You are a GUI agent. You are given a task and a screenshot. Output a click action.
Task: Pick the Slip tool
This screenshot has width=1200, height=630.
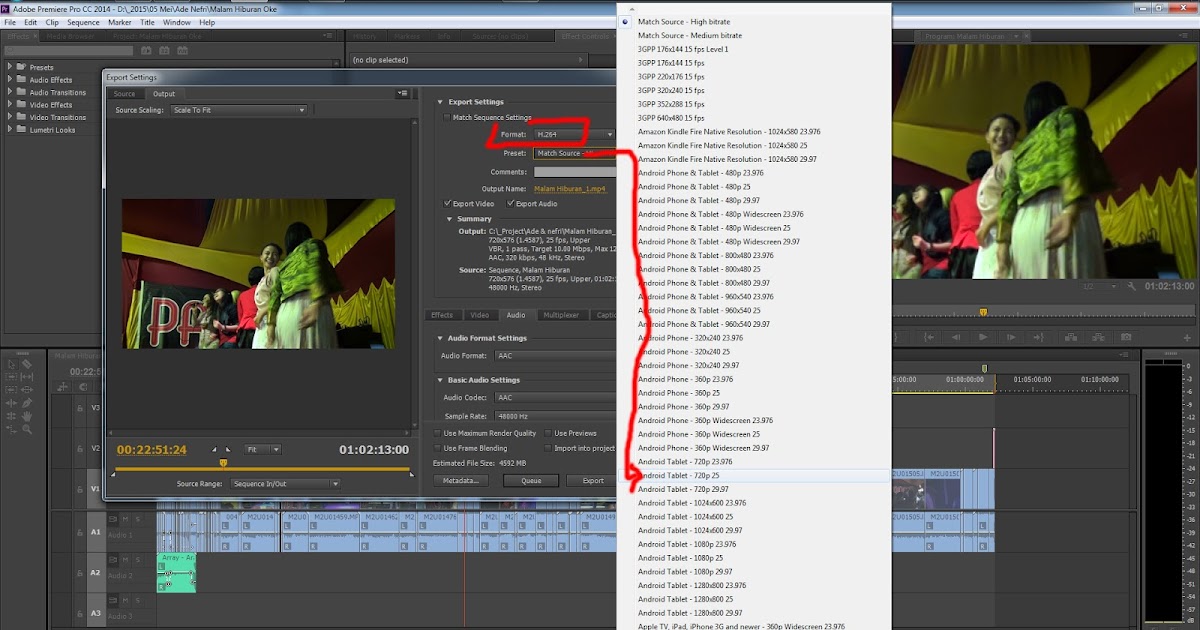(x=27, y=377)
